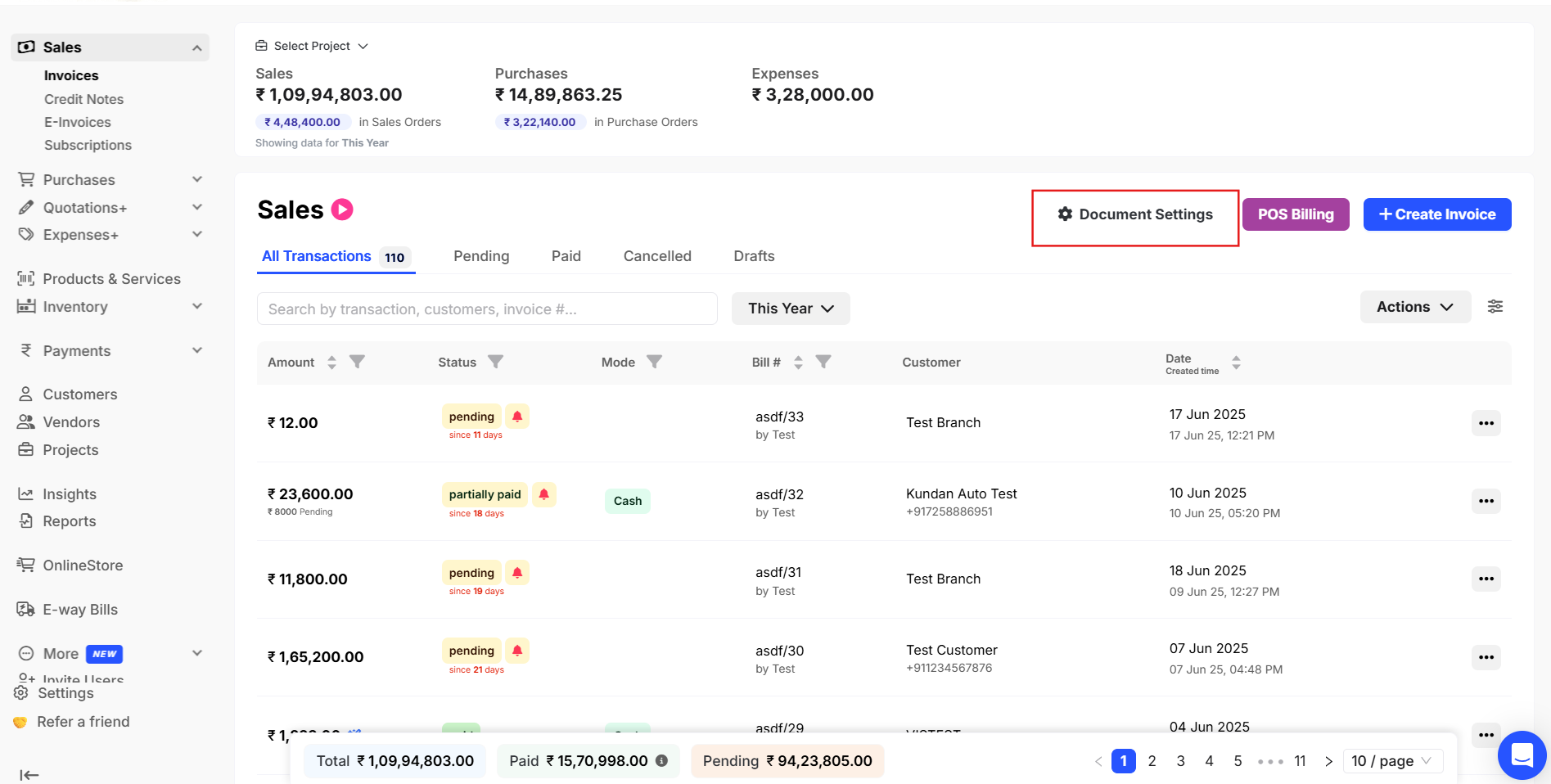Expand the Quotations+ sidebar section
The width and height of the screenshot is (1551, 784).
click(x=196, y=207)
